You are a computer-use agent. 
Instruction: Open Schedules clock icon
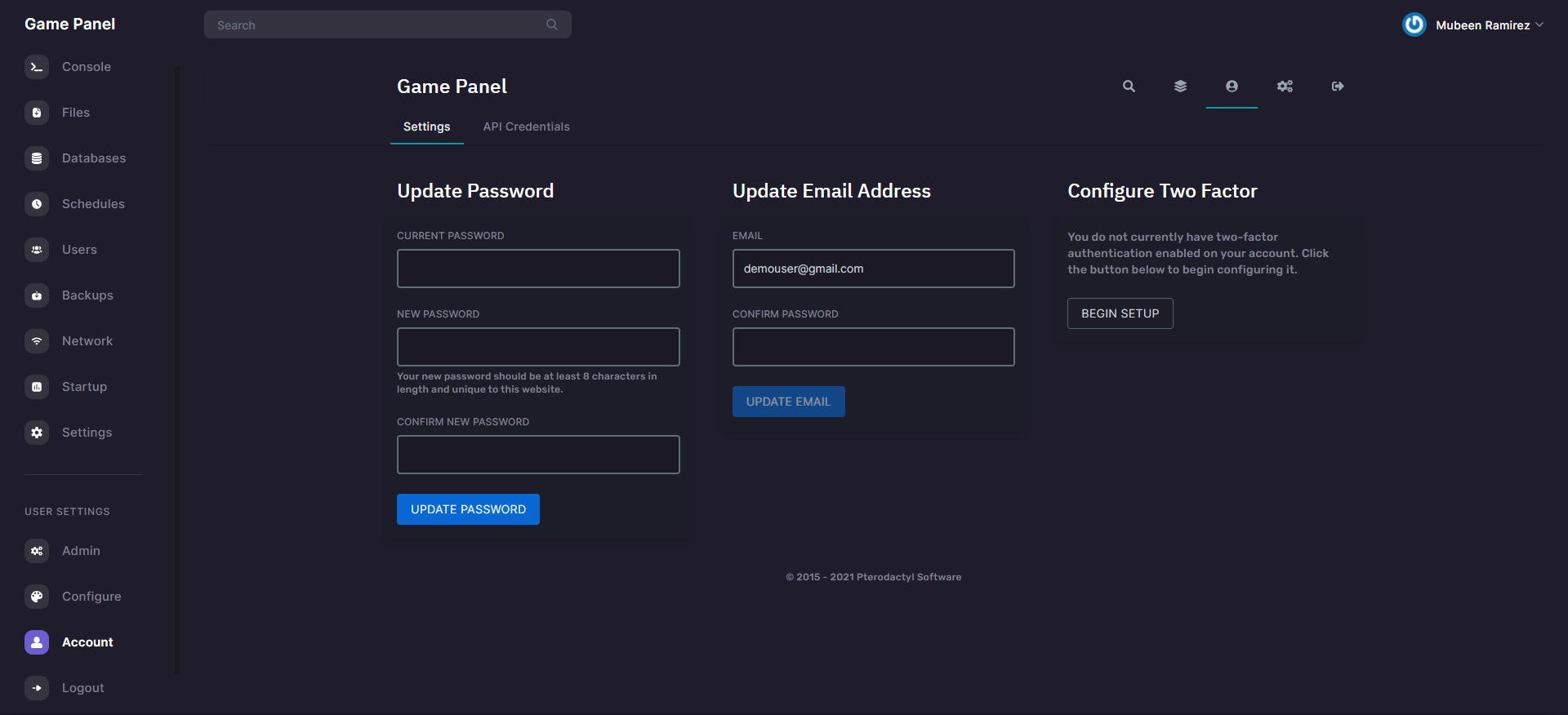tap(37, 204)
